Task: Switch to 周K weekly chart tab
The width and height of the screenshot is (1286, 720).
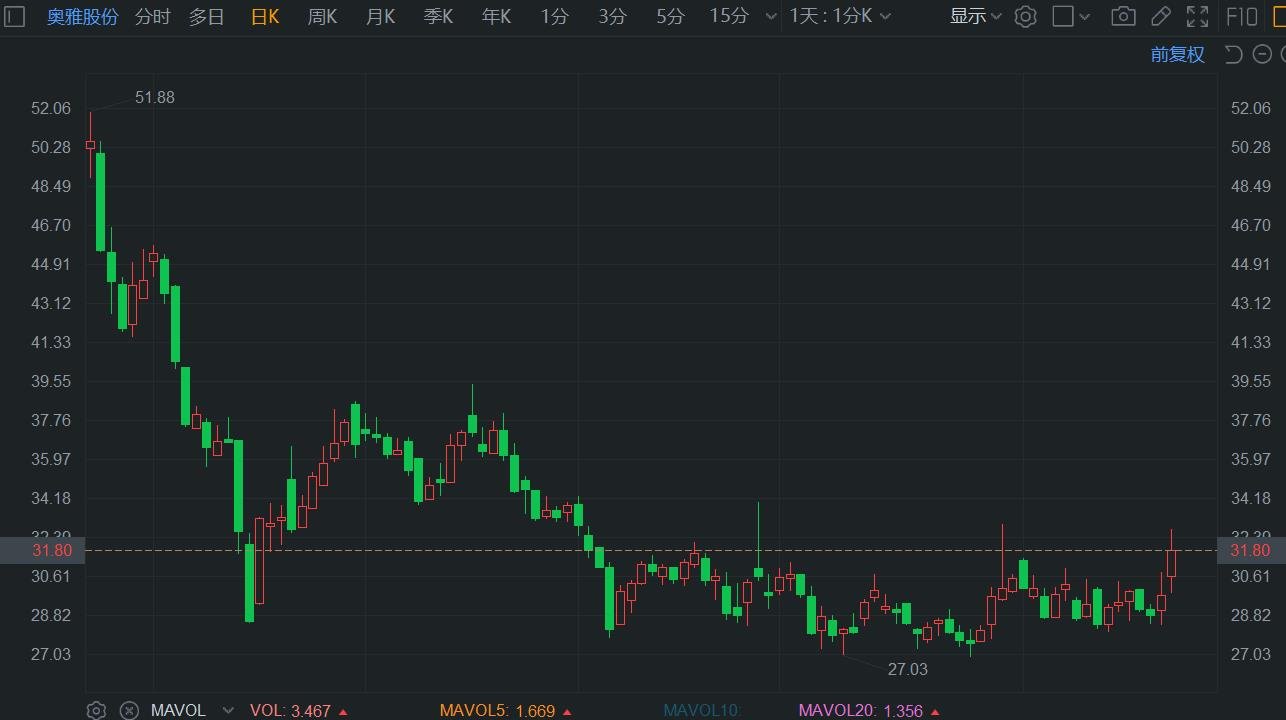Action: pos(322,16)
